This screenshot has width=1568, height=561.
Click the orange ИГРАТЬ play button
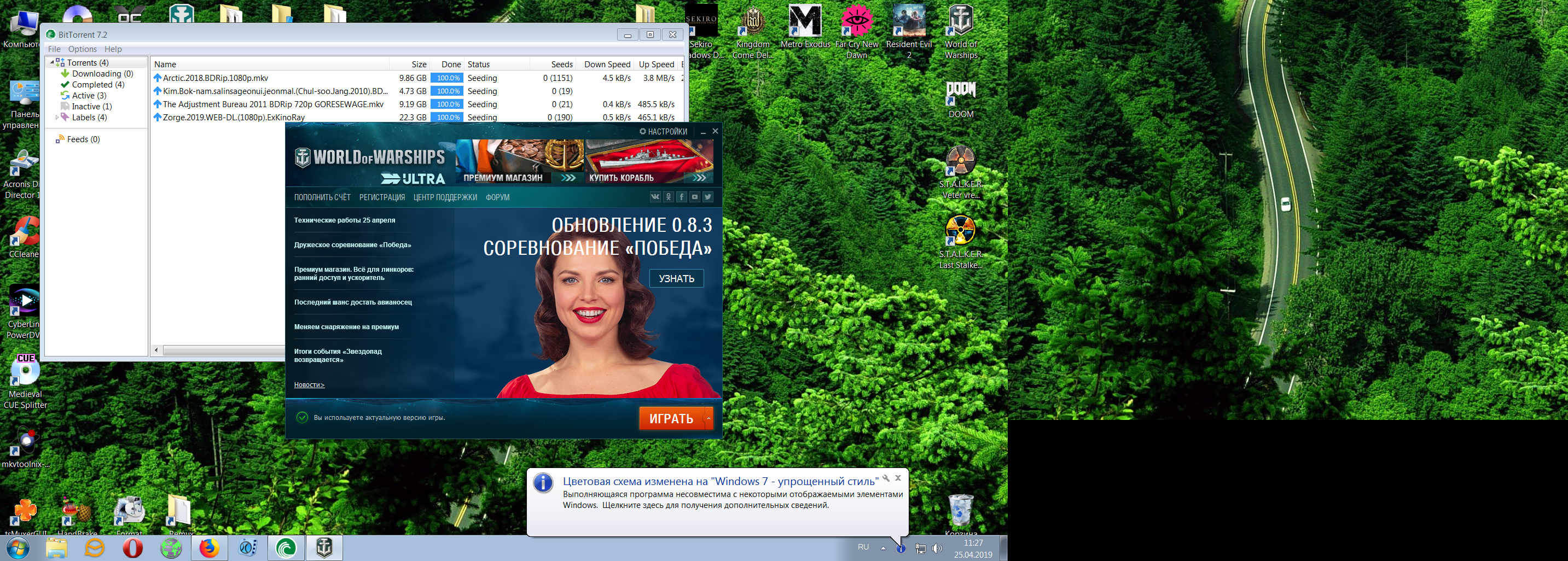coord(671,419)
